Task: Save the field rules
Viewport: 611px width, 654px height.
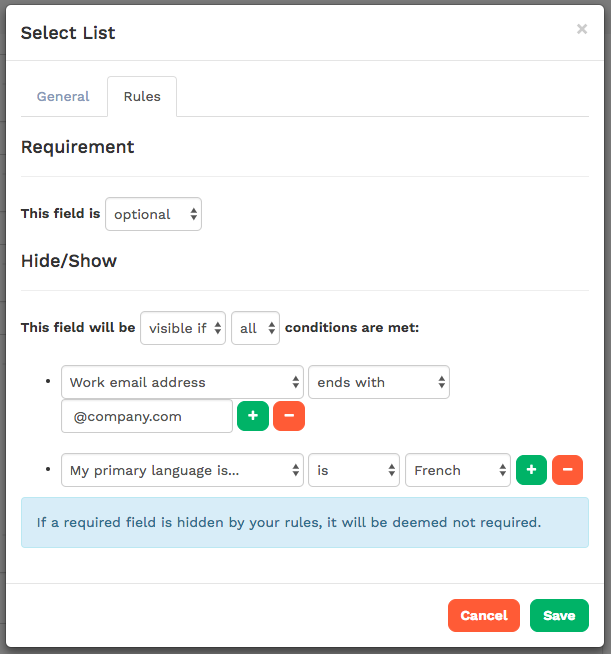Action: (559, 615)
